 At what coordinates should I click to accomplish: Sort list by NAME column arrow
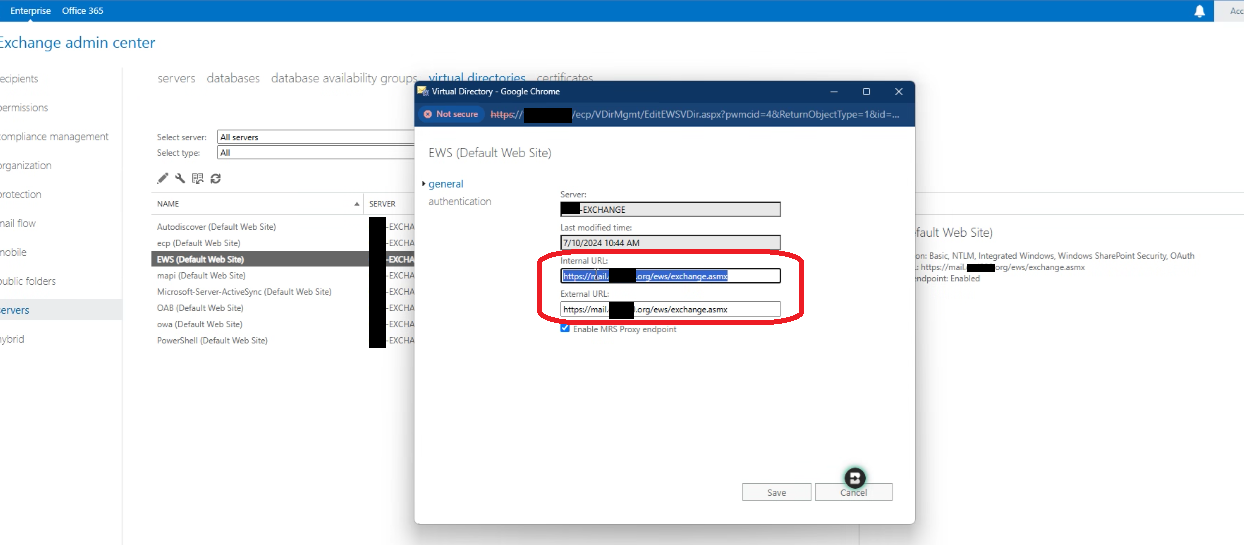(x=357, y=204)
